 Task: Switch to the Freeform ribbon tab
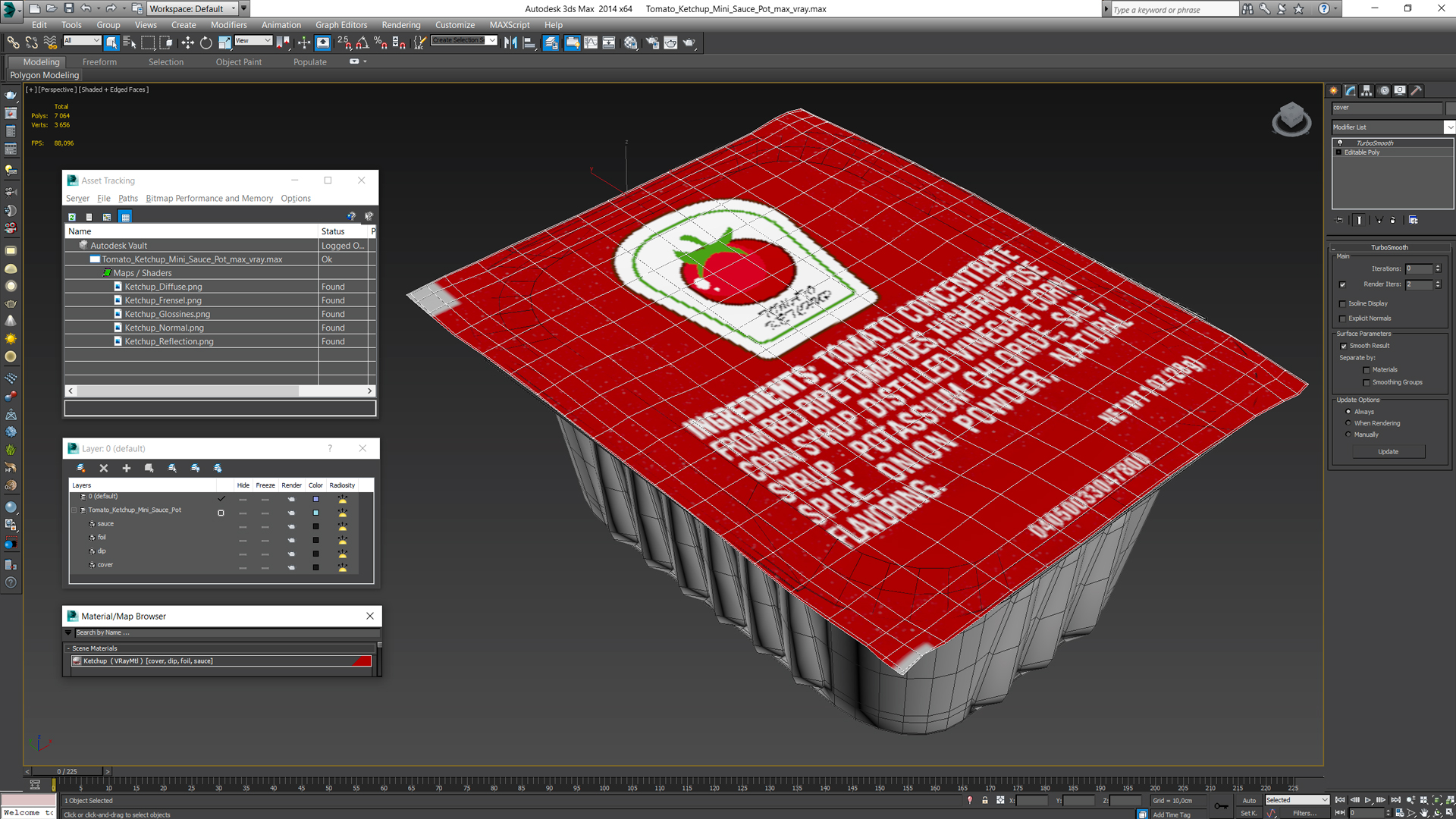click(99, 62)
